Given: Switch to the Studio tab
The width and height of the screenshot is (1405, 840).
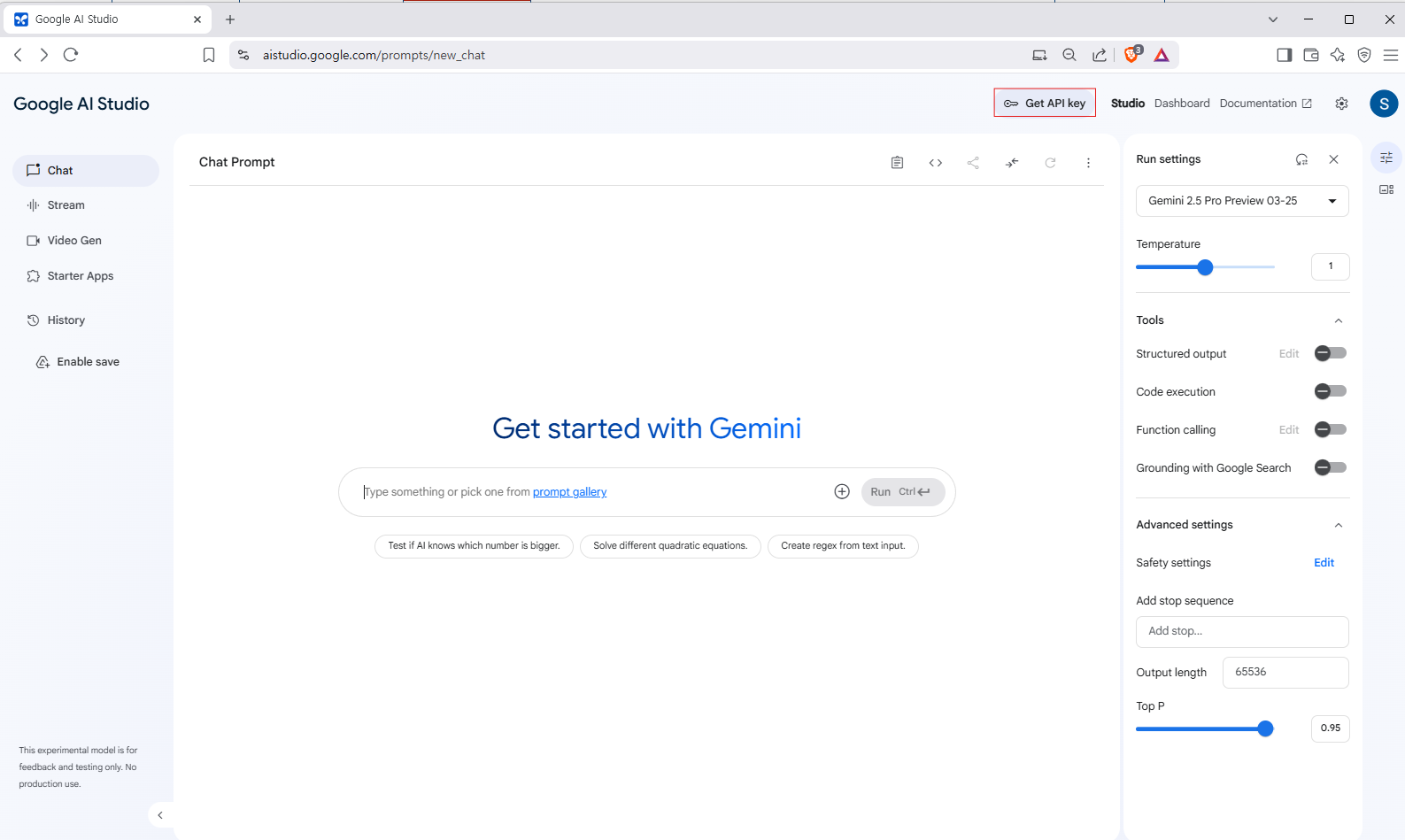Looking at the screenshot, I should click(1128, 104).
